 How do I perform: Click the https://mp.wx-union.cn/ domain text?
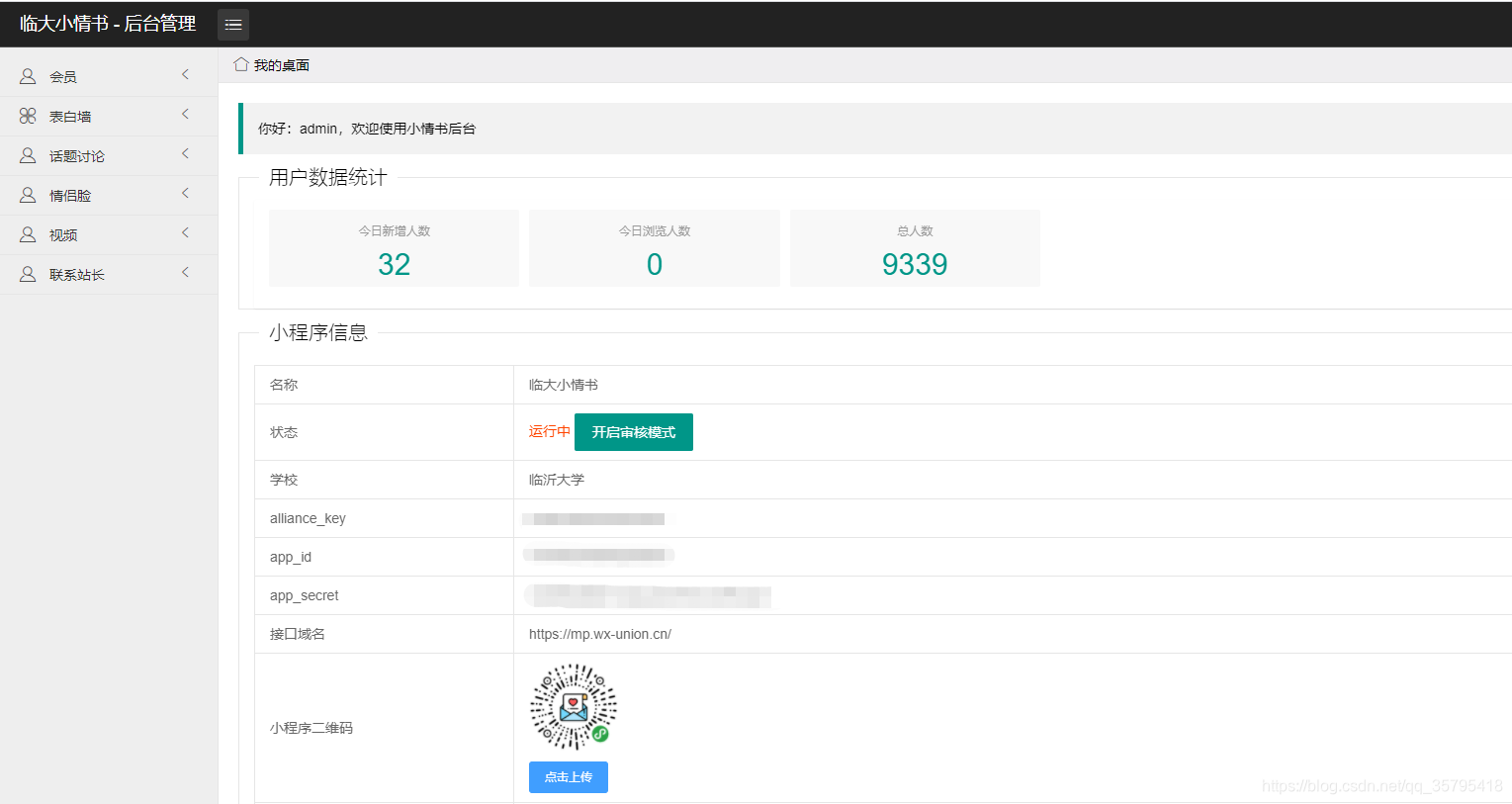(600, 634)
